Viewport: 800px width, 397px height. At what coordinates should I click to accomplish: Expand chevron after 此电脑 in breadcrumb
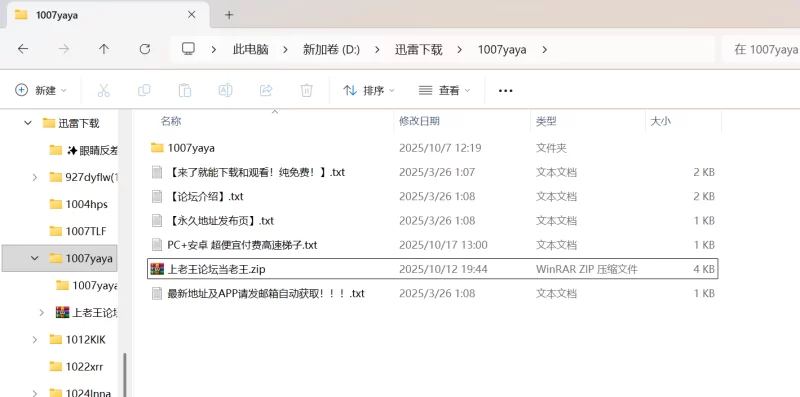(285, 49)
